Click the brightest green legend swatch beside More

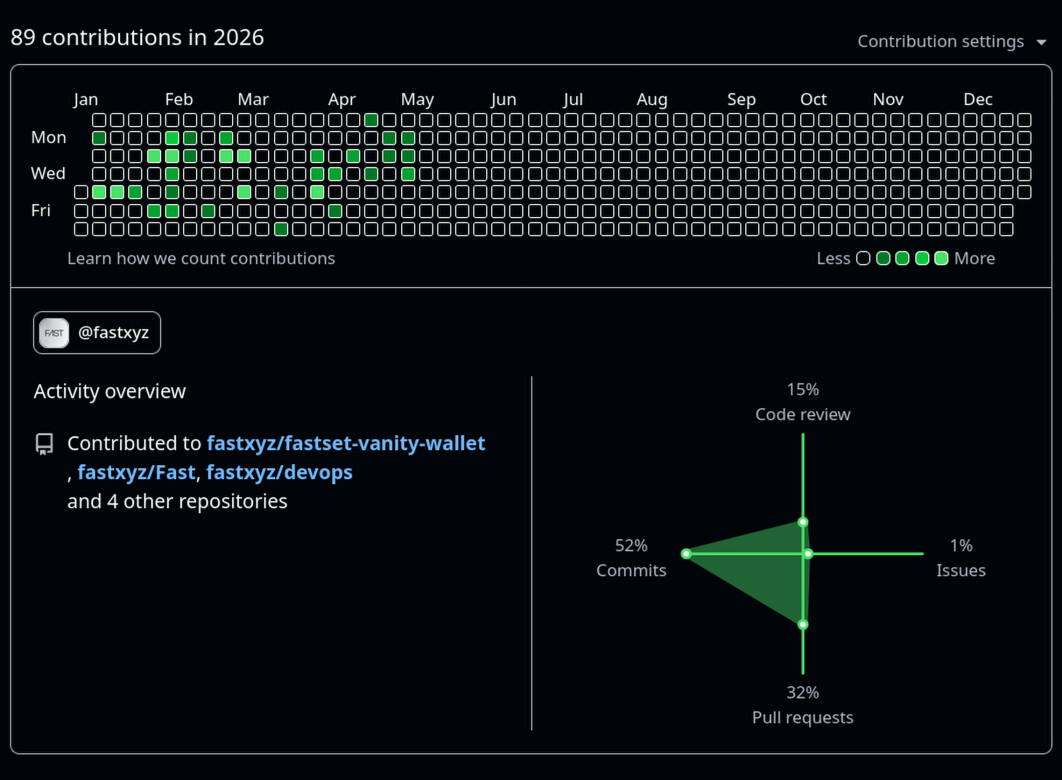[941, 258]
